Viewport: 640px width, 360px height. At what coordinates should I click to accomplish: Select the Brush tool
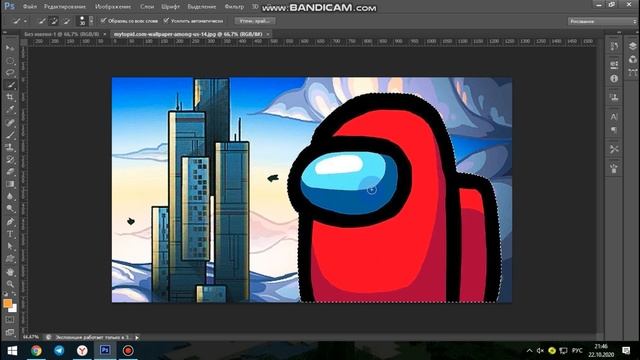10,135
